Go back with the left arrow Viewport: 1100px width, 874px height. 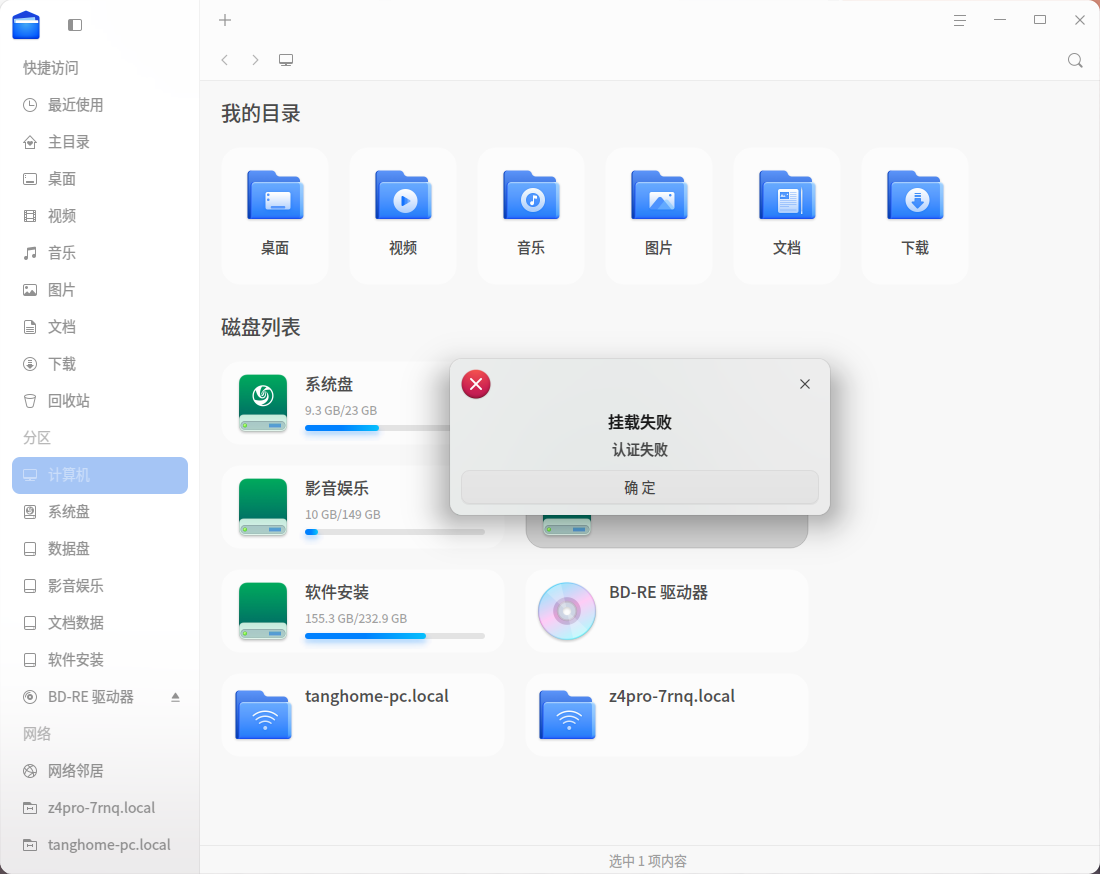point(224,60)
